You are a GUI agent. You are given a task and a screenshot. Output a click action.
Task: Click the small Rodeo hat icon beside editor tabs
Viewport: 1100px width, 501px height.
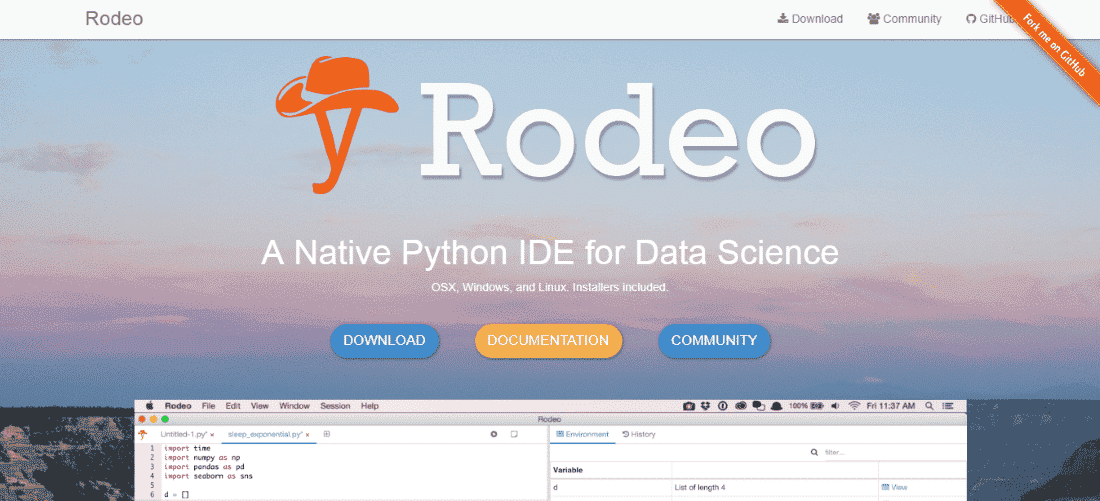[142, 434]
